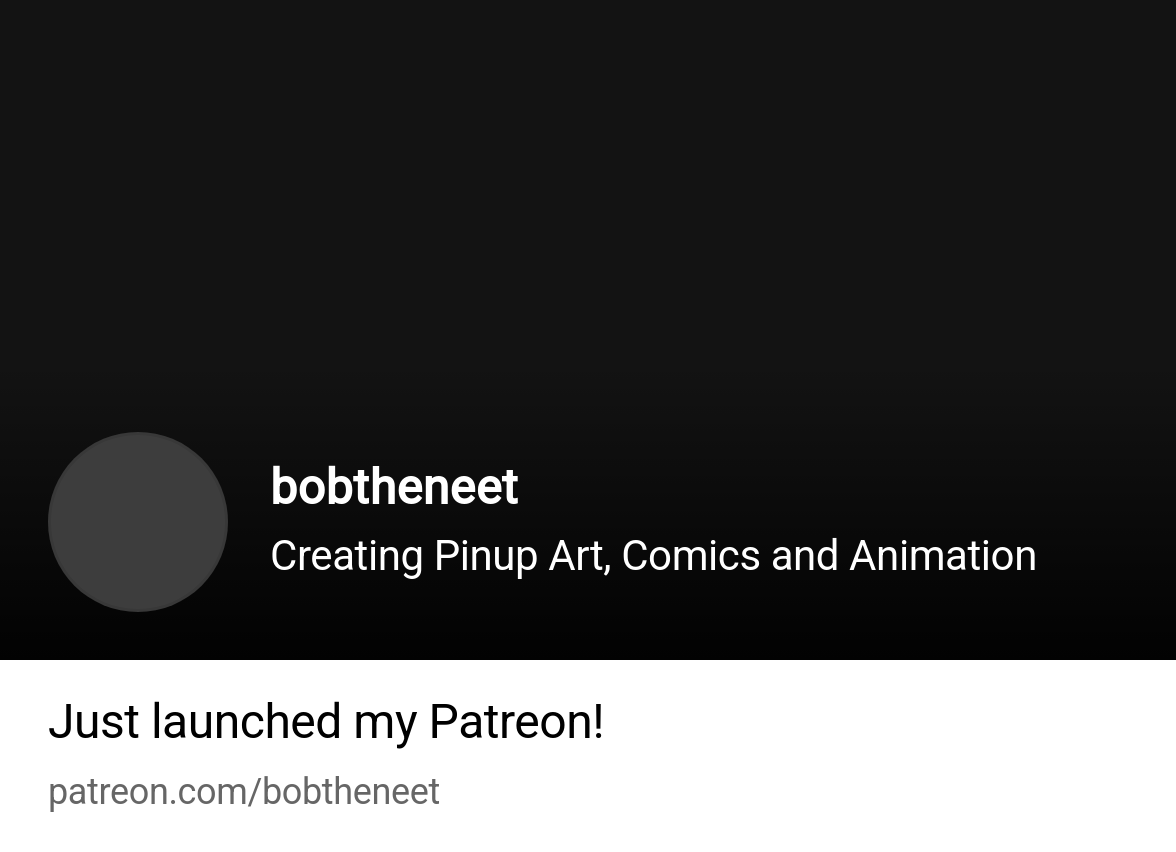Click the bold bobtheneet creator name

(394, 487)
